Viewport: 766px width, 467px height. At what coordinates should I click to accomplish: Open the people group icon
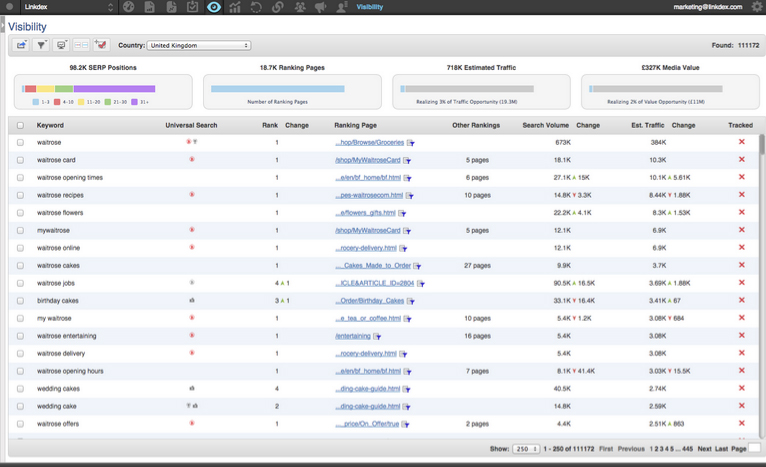click(x=299, y=7)
